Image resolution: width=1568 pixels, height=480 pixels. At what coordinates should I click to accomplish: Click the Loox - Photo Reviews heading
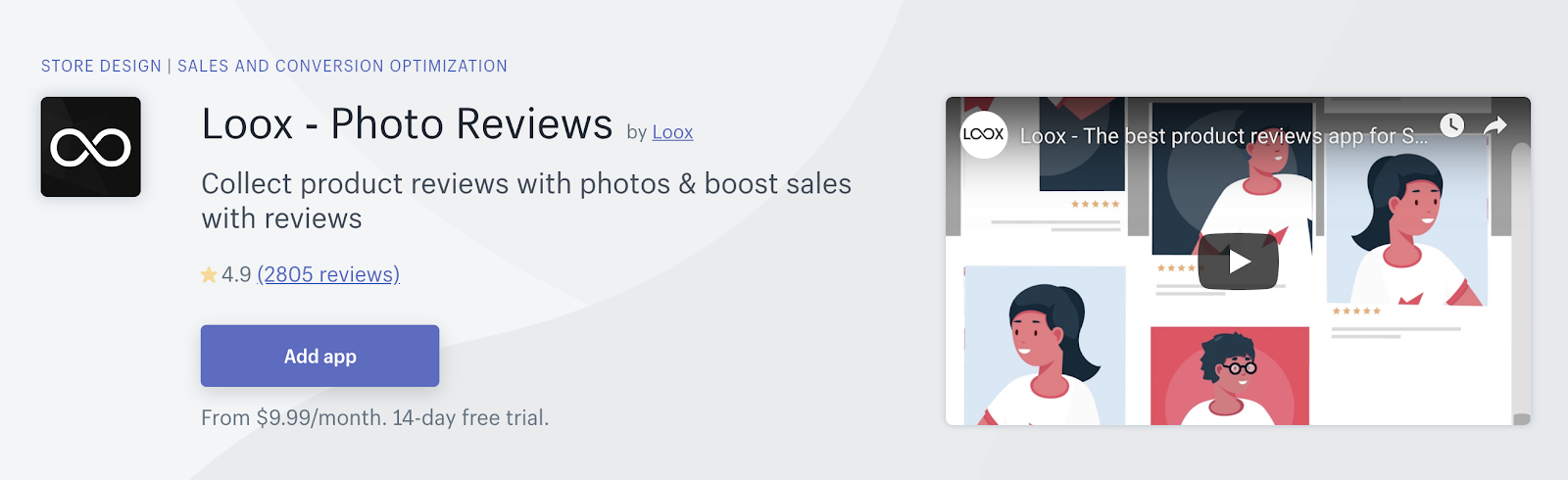(x=407, y=124)
